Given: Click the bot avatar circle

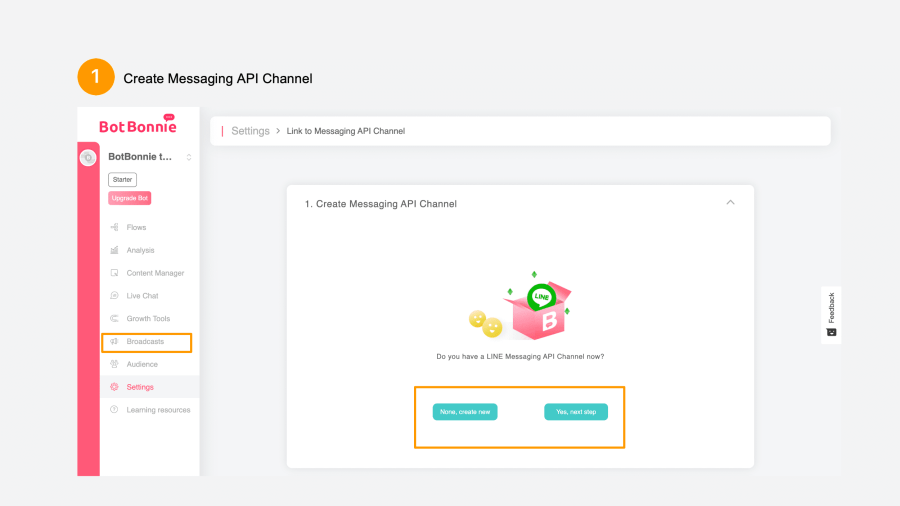Looking at the screenshot, I should coord(88,157).
